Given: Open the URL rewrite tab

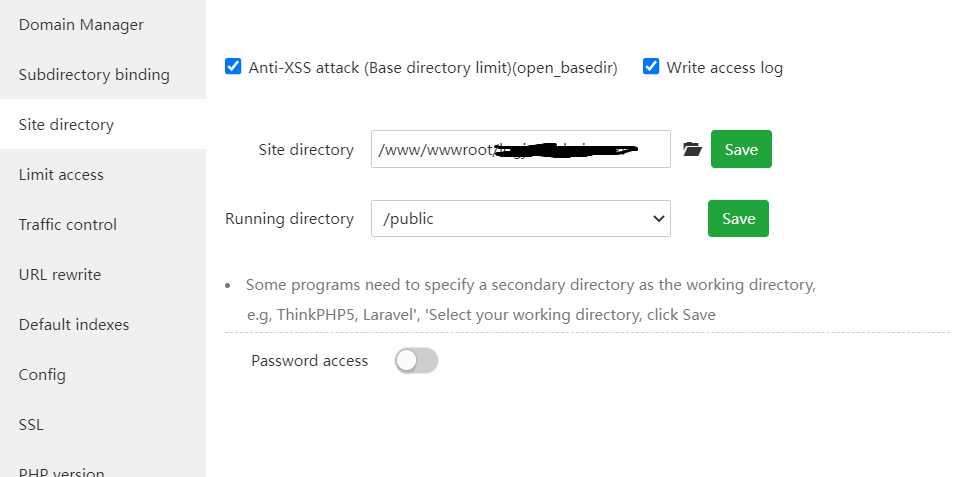Looking at the screenshot, I should (60, 274).
